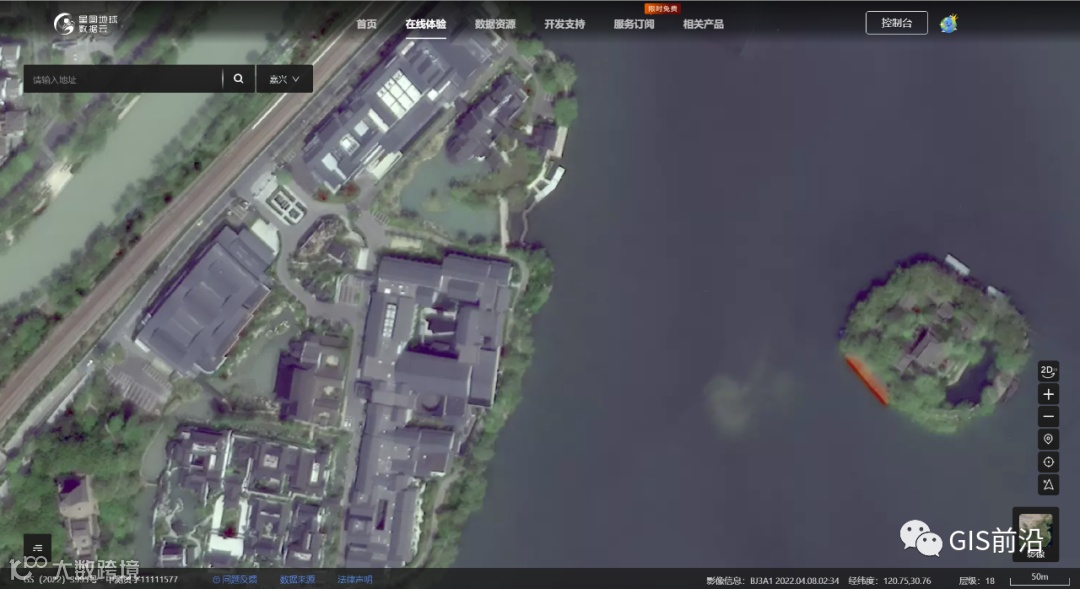Select the 在线体验 tab
Image resolution: width=1080 pixels, height=589 pixels.
click(426, 24)
